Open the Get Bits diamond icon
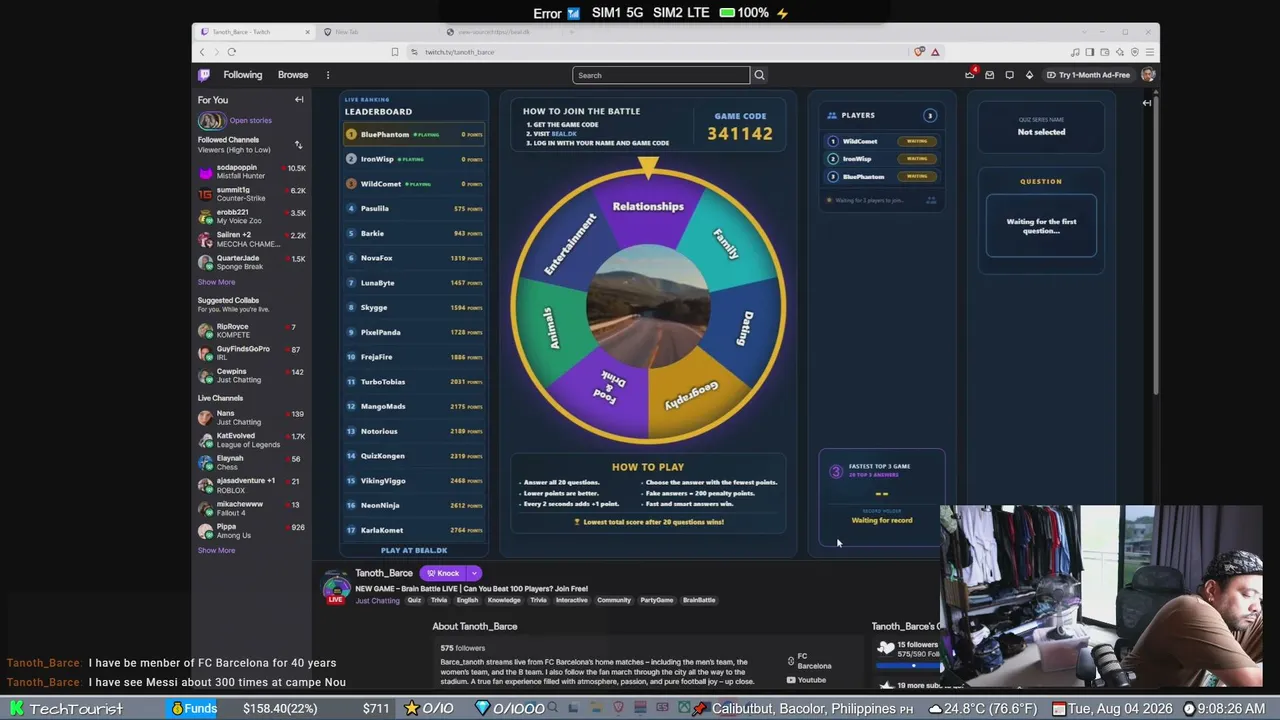The width and height of the screenshot is (1280, 720). click(1029, 75)
